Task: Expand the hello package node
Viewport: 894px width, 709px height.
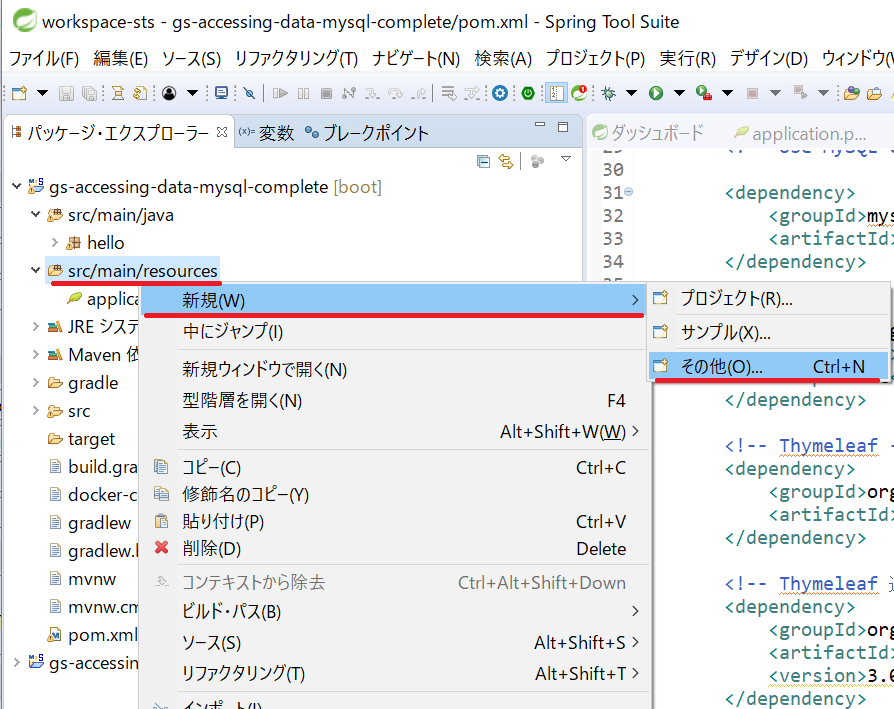Action: pyautogui.click(x=56, y=243)
